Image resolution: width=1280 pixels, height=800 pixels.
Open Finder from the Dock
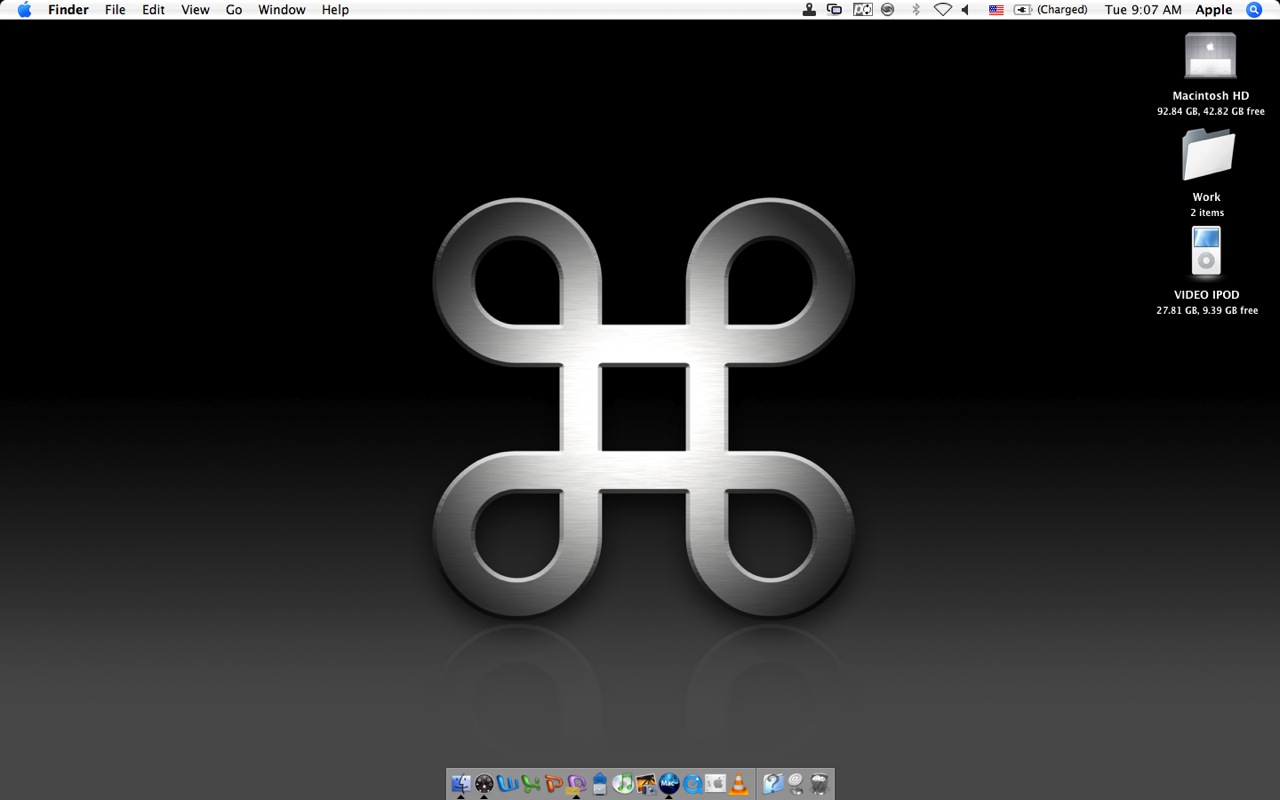461,784
